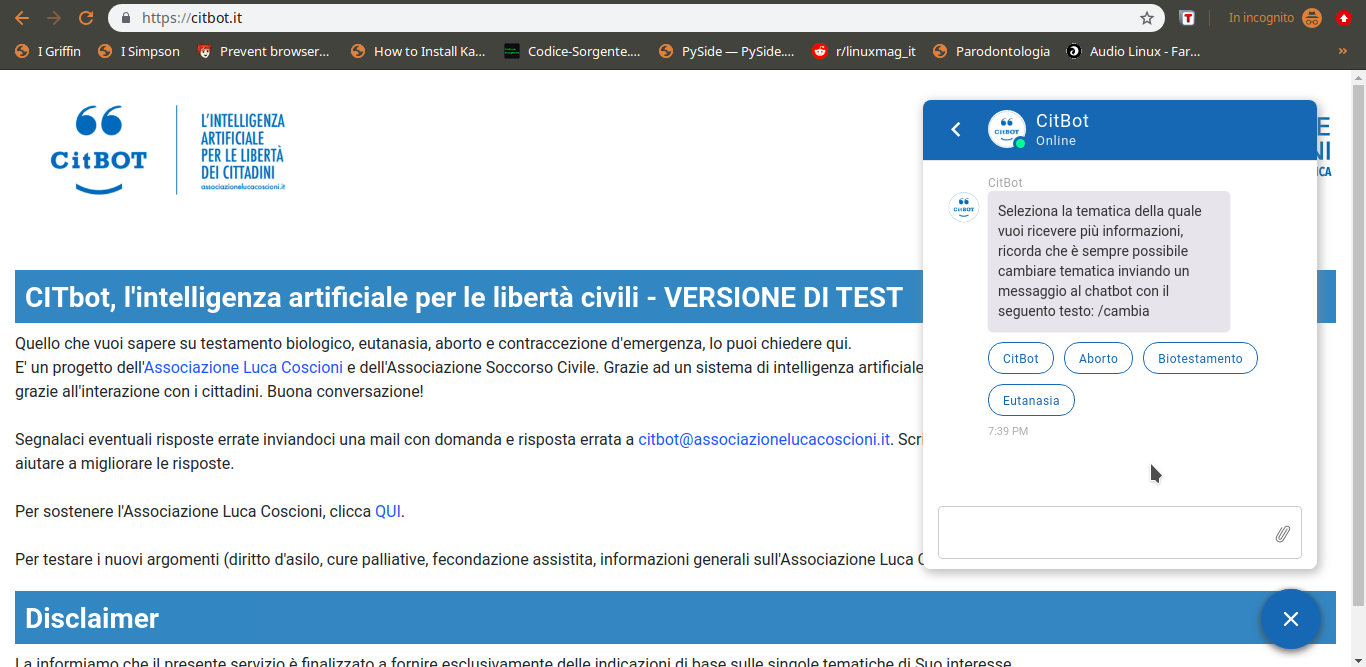The width and height of the screenshot is (1366, 667).
Task: Show more bookmarks with the double chevron
Action: [x=1342, y=51]
